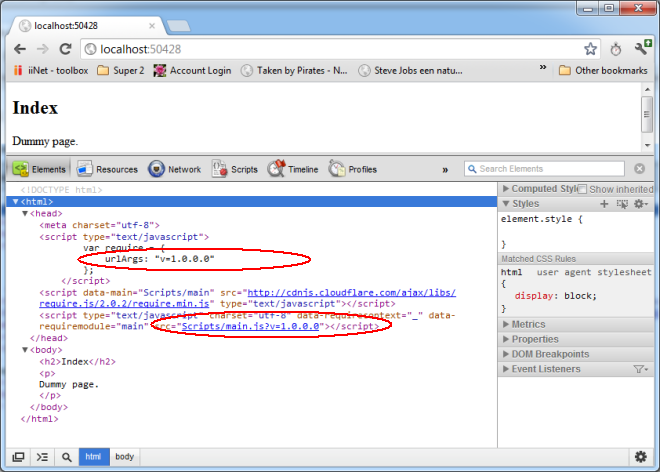Open DevTools settings gear icon
Image resolution: width=660 pixels, height=472 pixels.
pyautogui.click(x=640, y=457)
